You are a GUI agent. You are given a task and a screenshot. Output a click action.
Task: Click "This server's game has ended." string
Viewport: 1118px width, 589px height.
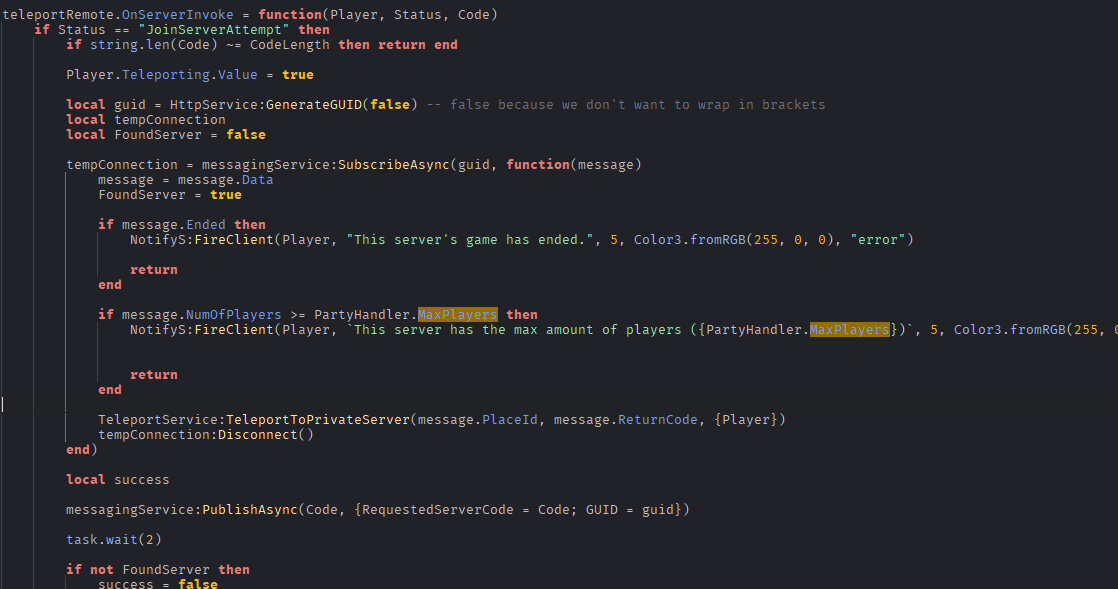tap(473, 239)
